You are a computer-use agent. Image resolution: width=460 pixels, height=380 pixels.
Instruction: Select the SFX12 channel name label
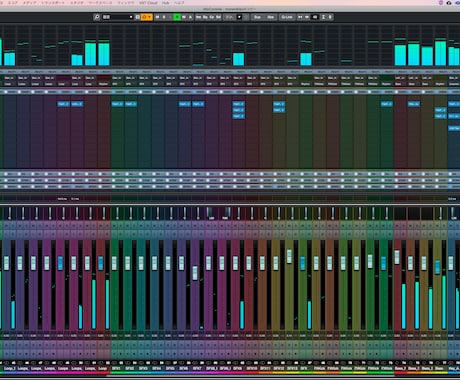[278, 368]
